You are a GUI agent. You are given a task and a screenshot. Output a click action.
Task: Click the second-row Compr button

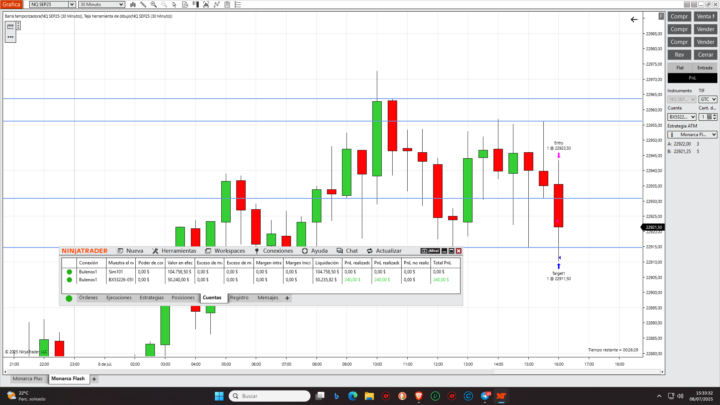pyautogui.click(x=679, y=29)
